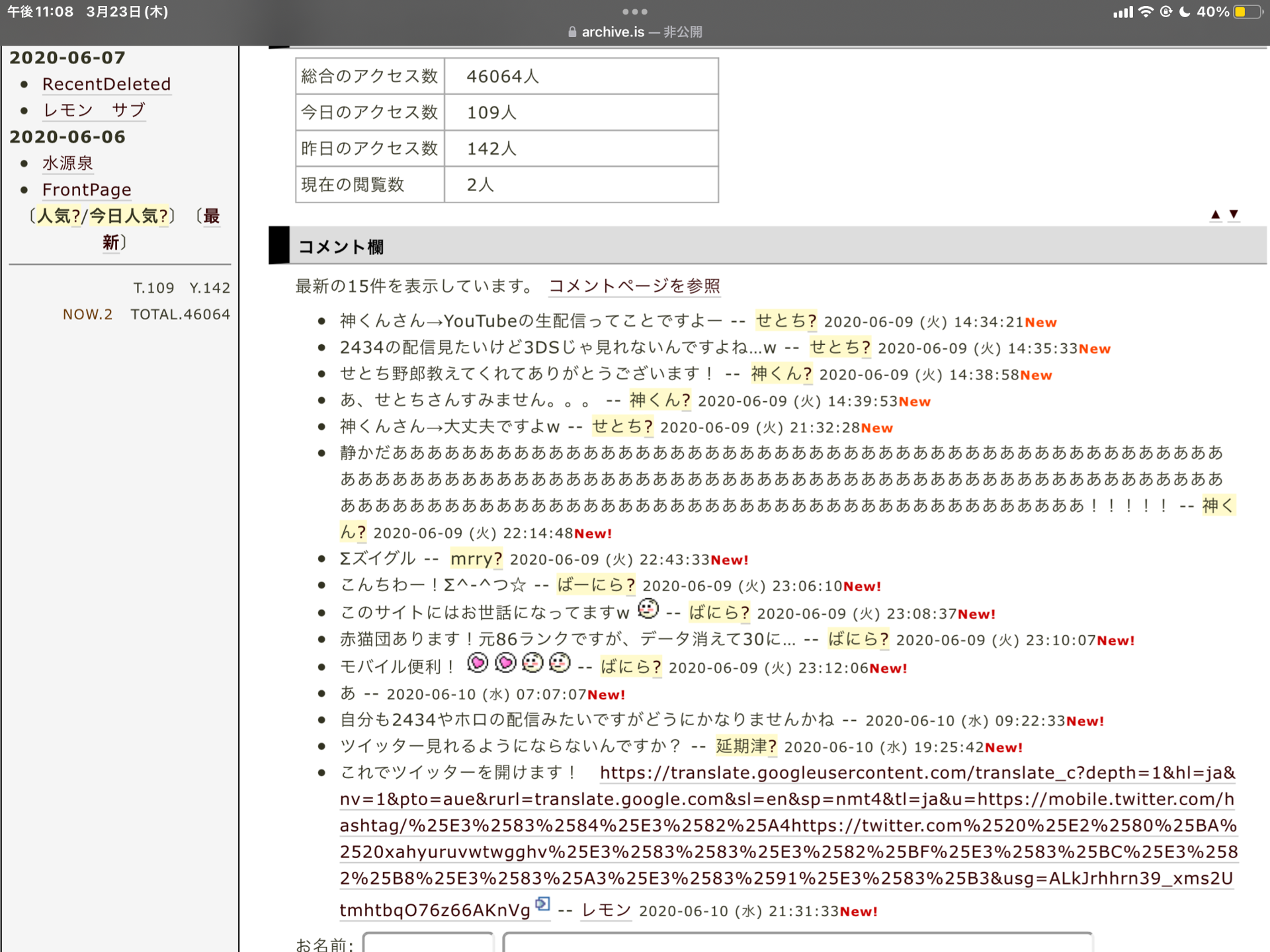Open the translate.googleusercontent.com Twitter URL
1270x952 pixels.
coord(788,840)
